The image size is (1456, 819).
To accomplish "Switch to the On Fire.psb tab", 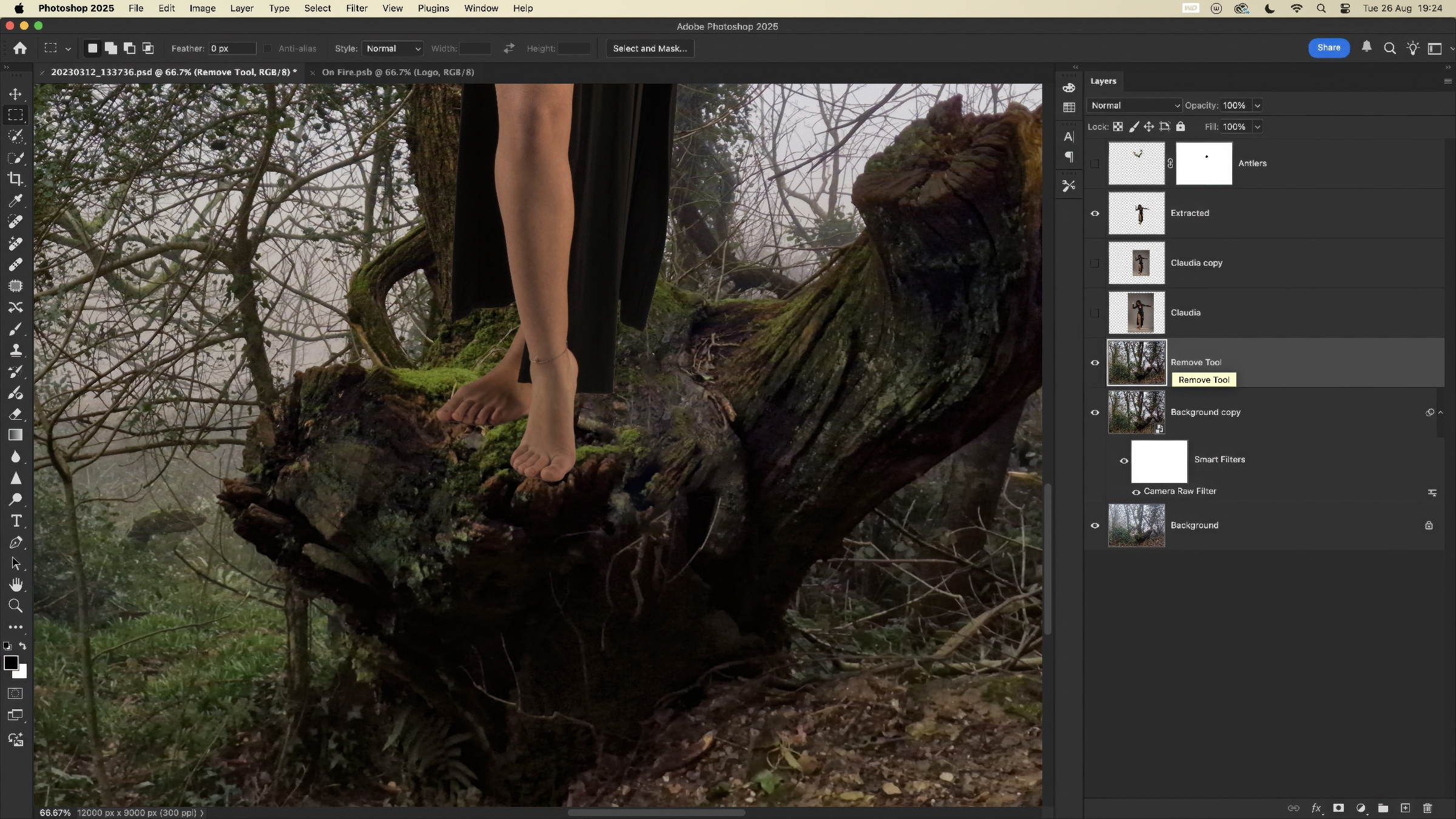I will tap(397, 72).
